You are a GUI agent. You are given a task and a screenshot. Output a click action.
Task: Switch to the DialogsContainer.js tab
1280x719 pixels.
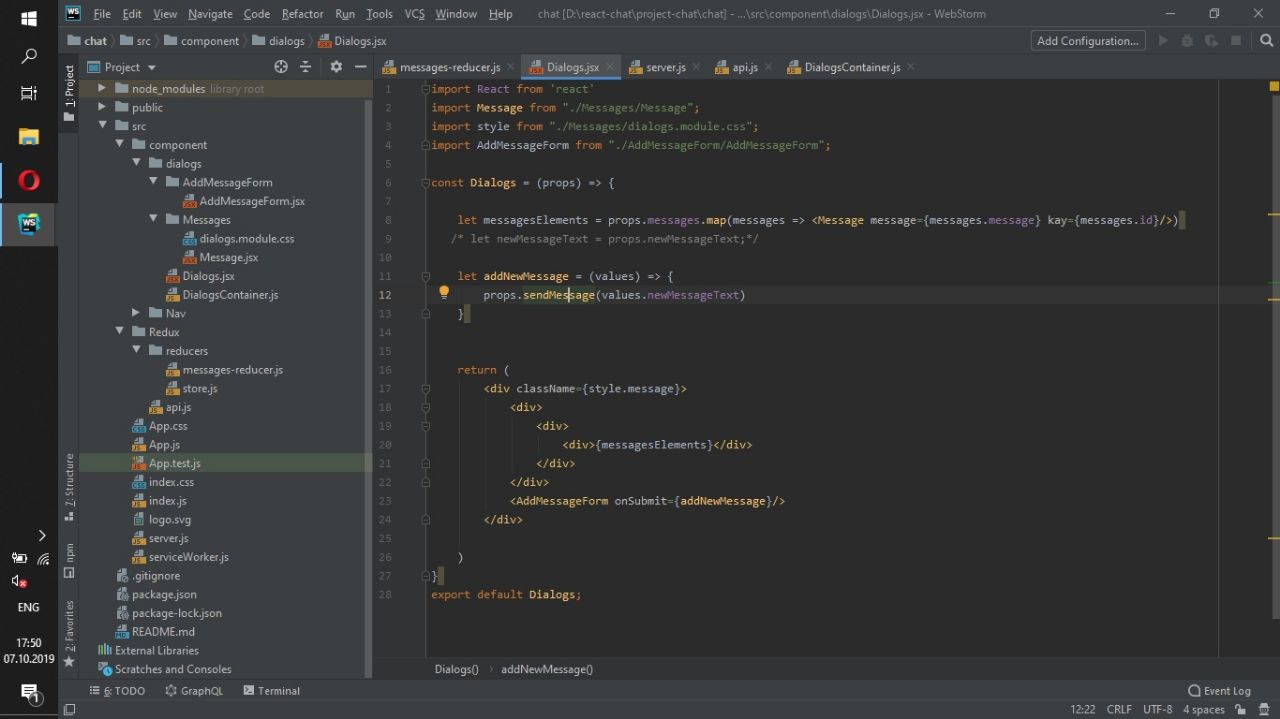pos(851,68)
